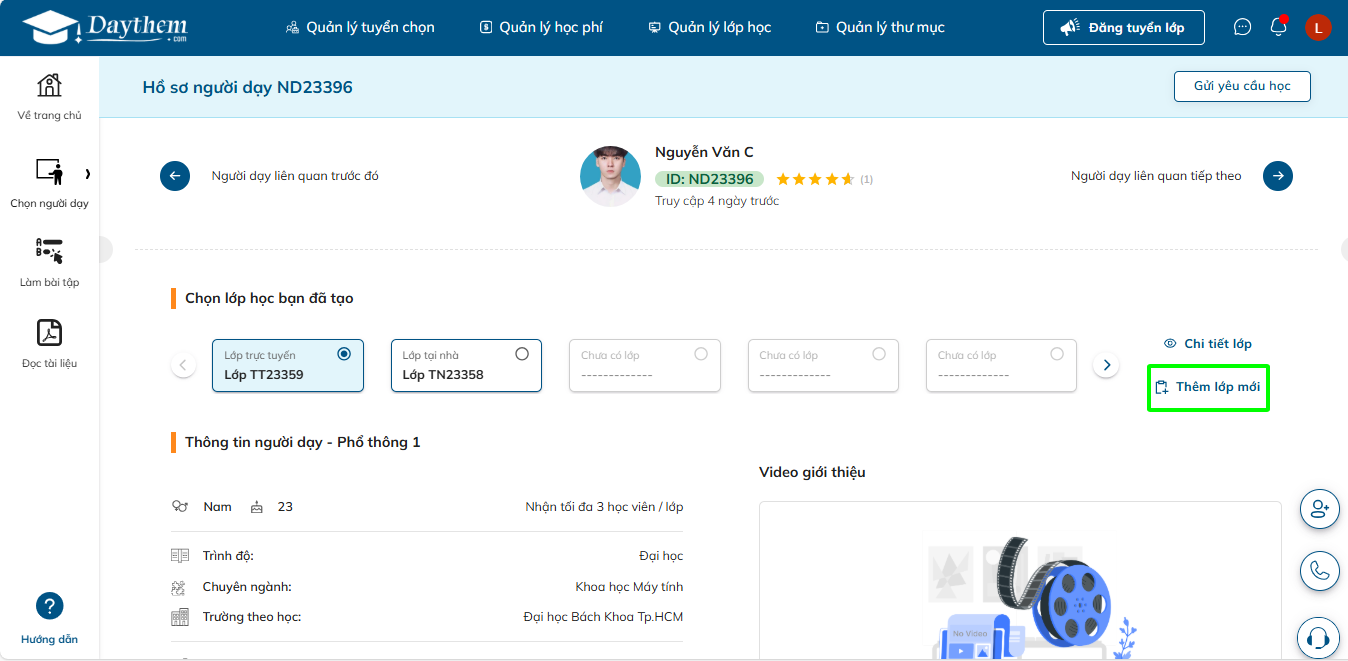Click Gửi yêu cầu học button

(x=1241, y=86)
